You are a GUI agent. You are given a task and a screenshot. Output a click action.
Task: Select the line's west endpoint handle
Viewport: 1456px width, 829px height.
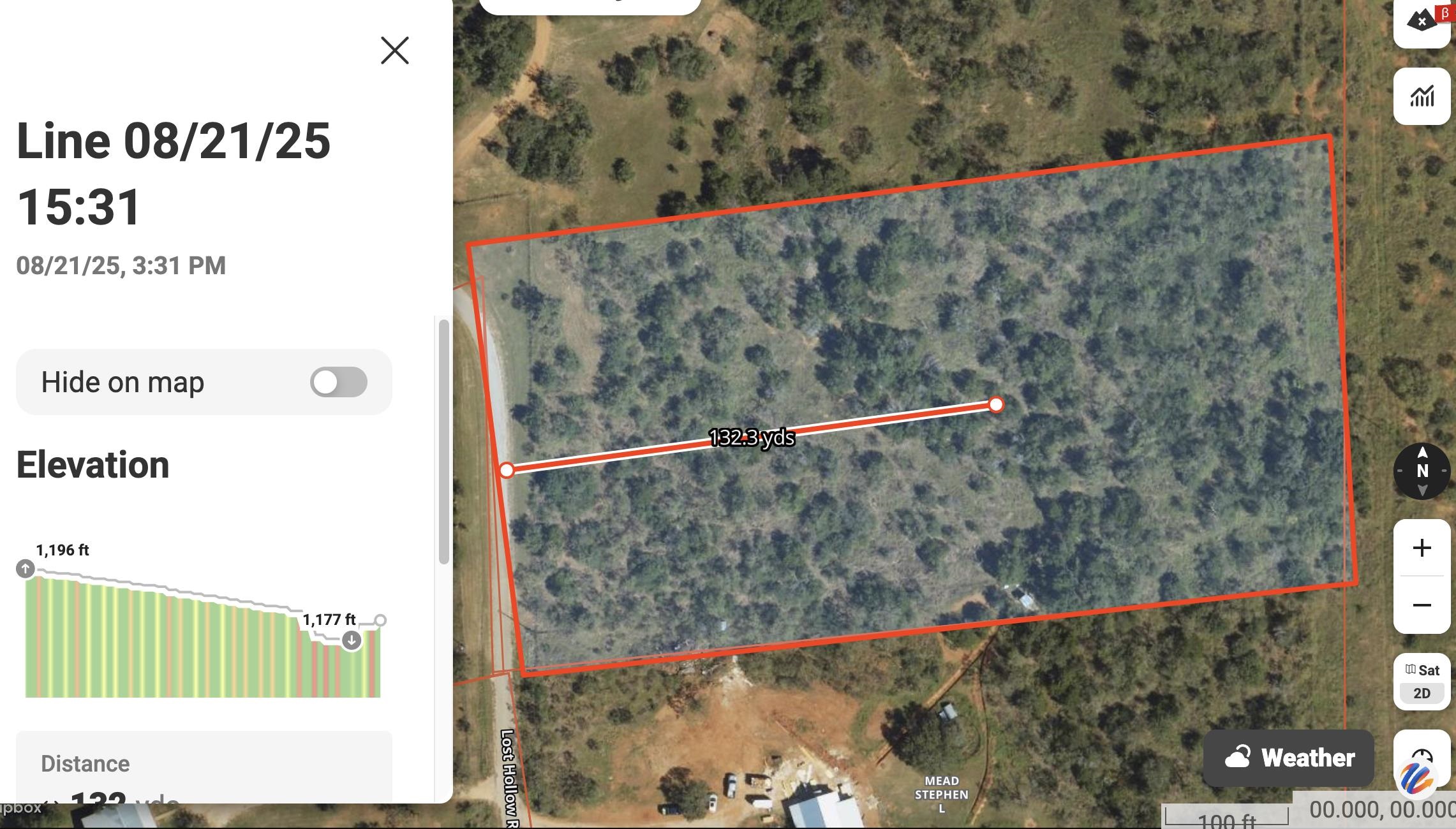click(507, 471)
